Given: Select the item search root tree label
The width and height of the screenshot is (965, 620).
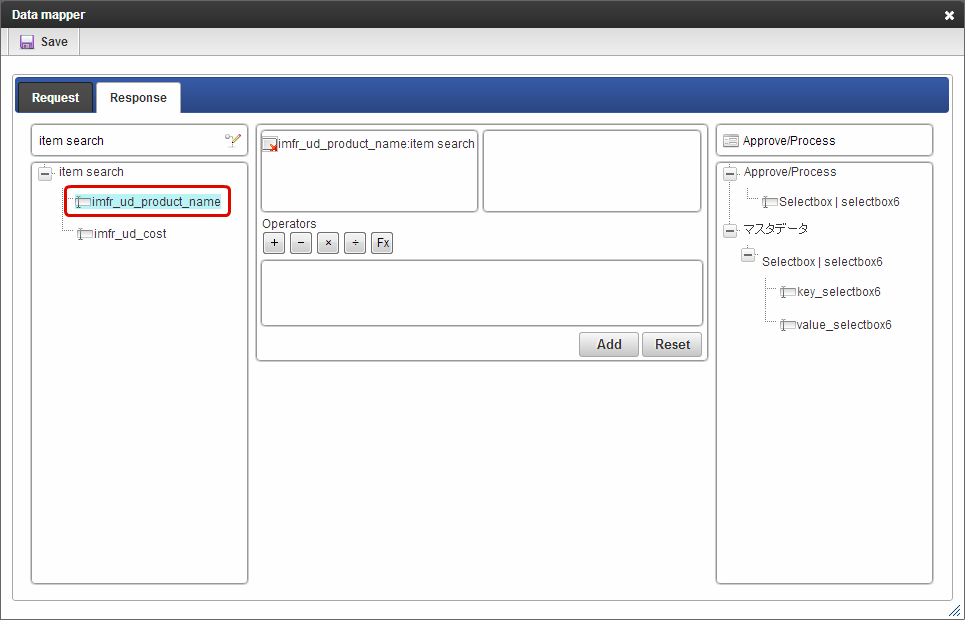Looking at the screenshot, I should coord(91,172).
